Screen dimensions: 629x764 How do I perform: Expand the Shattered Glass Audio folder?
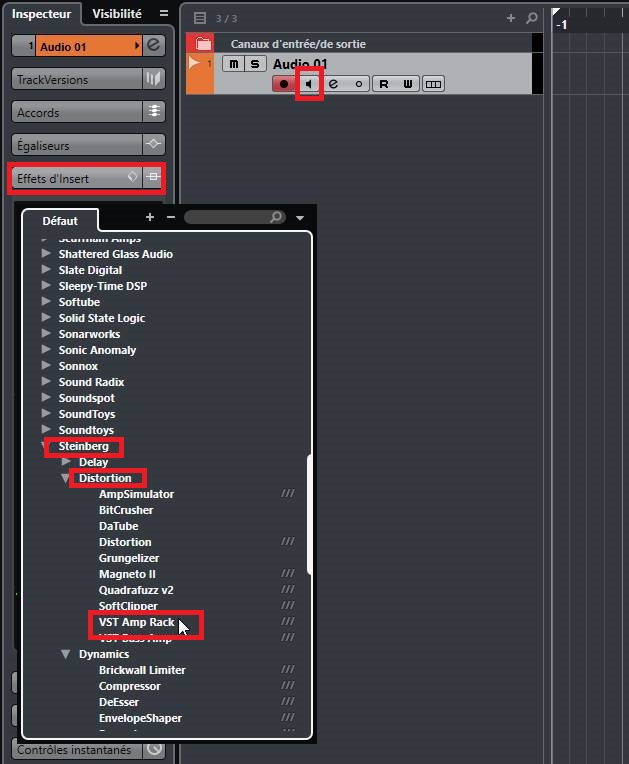(x=46, y=253)
